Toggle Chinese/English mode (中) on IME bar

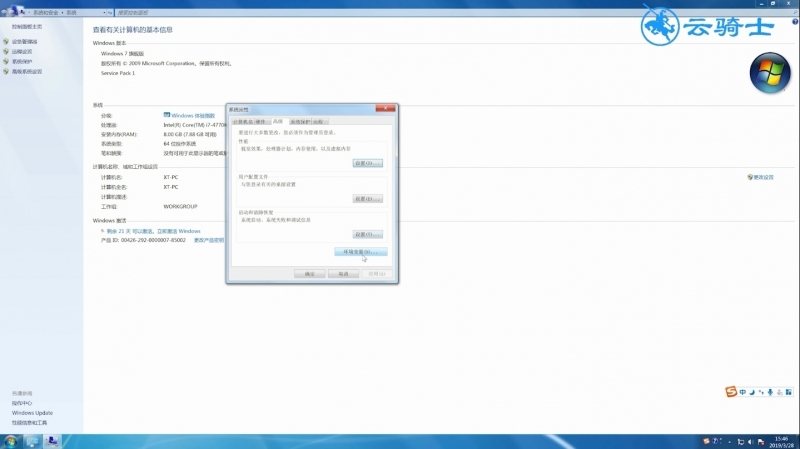743,392
